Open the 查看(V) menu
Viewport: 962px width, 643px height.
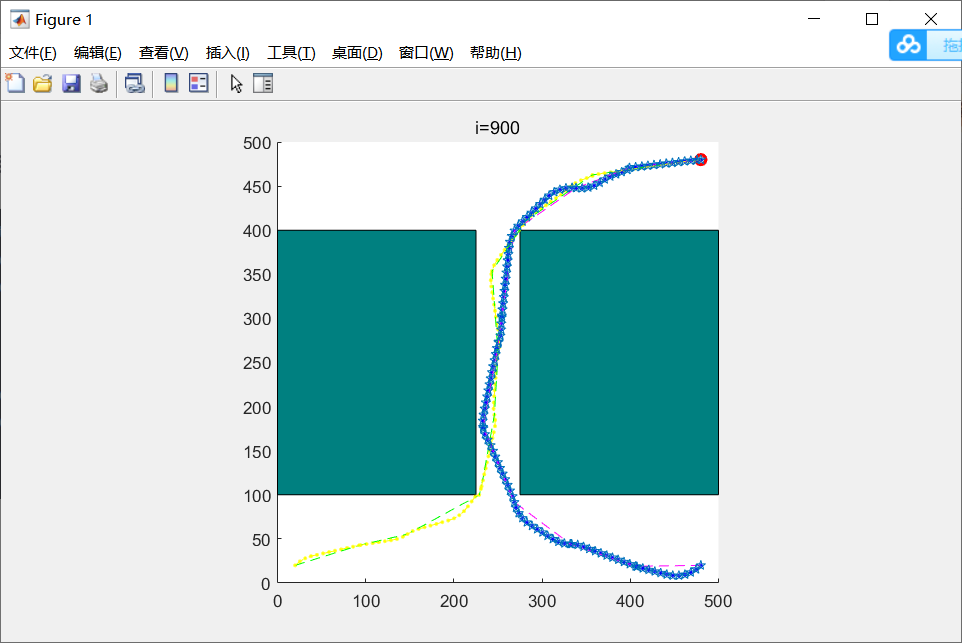[x=163, y=53]
